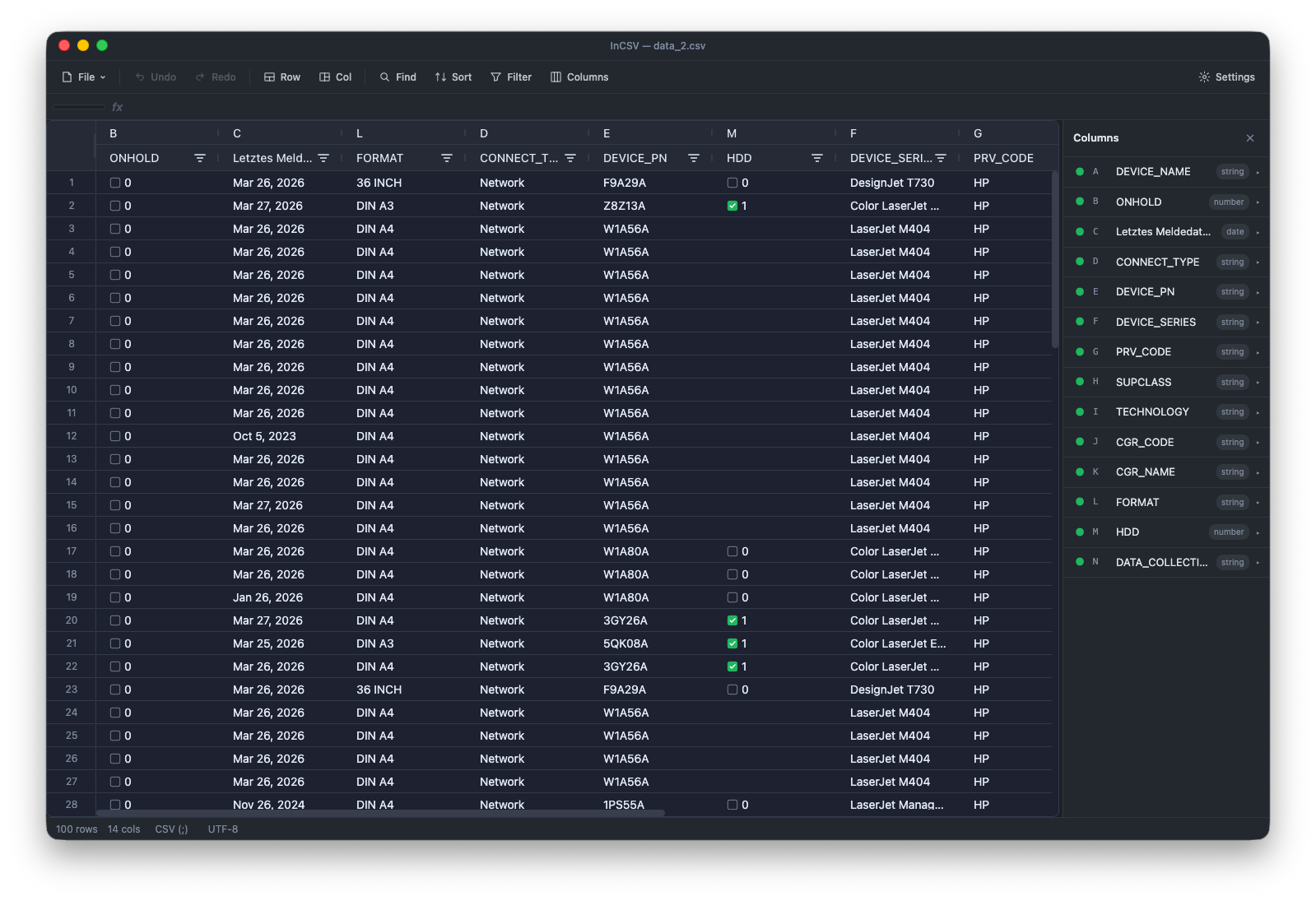Uncheck the HDD checkbox in row 20

tap(732, 620)
